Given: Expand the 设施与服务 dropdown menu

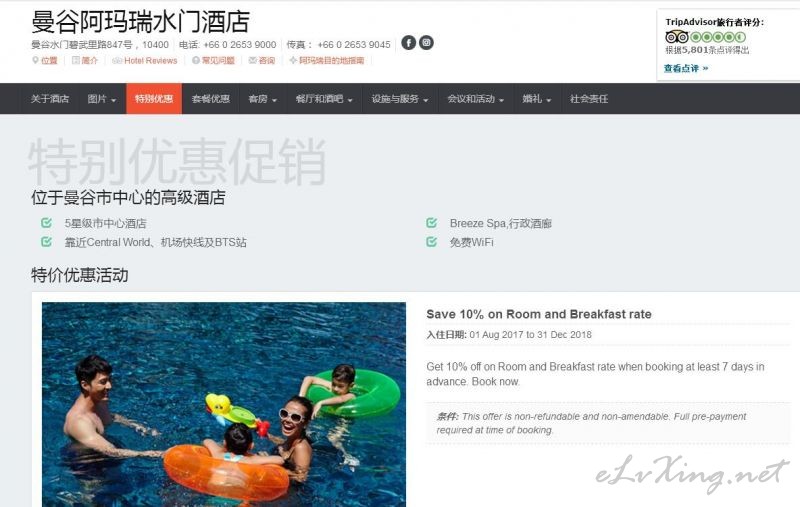Looking at the screenshot, I should (400, 99).
